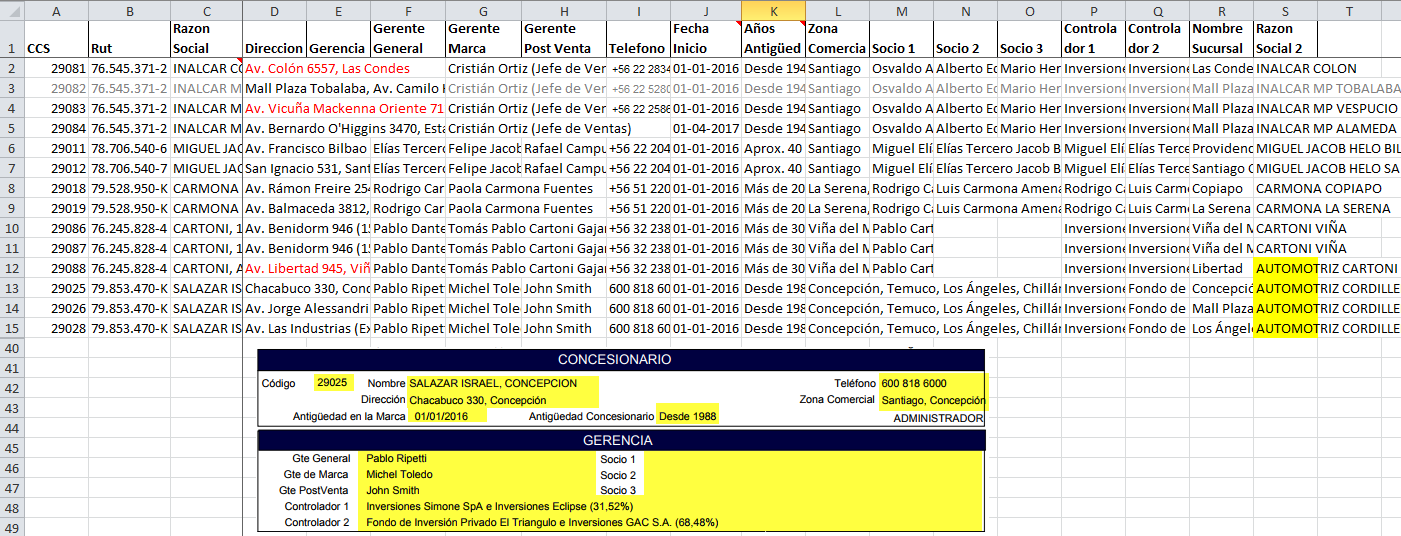1401x536 pixels.
Task: Select cell with CCS value 29088
Action: (x=55, y=268)
